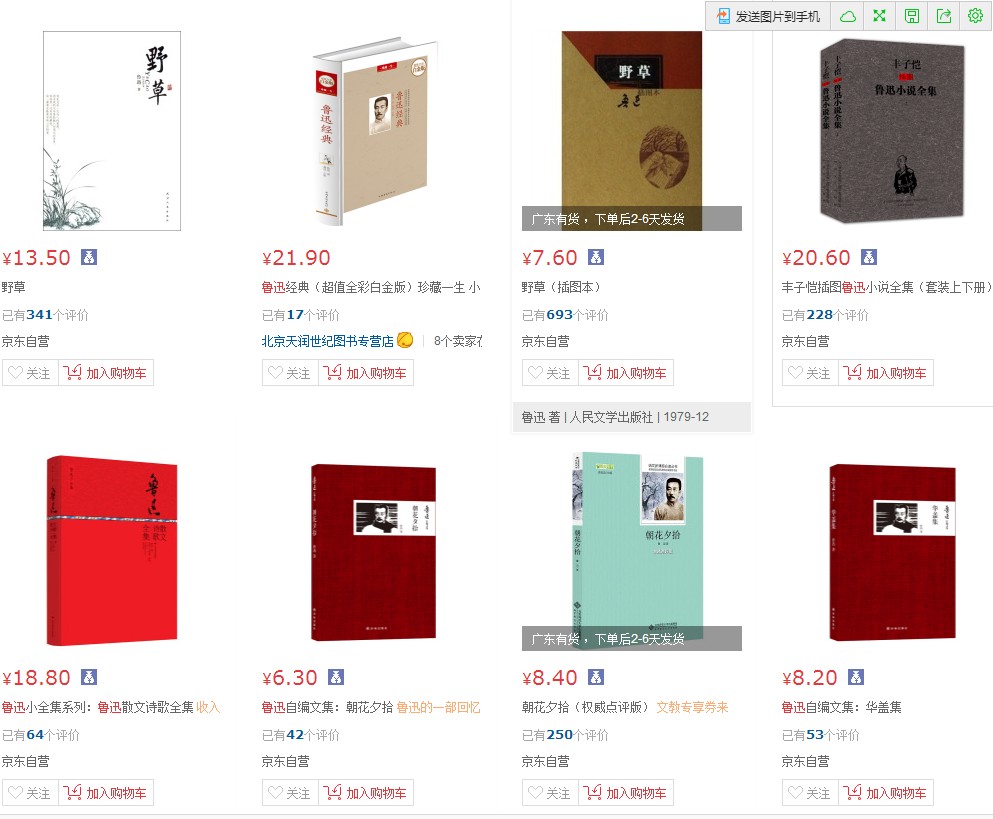Click 加入购物车 for 朝花夕拾 at ¥6.30
Image resolution: width=993 pixels, height=819 pixels.
point(366,793)
